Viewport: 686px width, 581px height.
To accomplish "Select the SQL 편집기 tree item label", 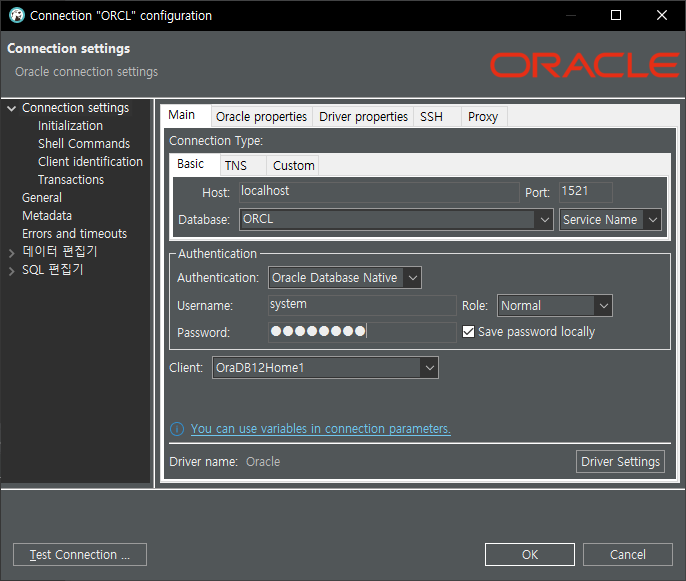I will point(52,270).
